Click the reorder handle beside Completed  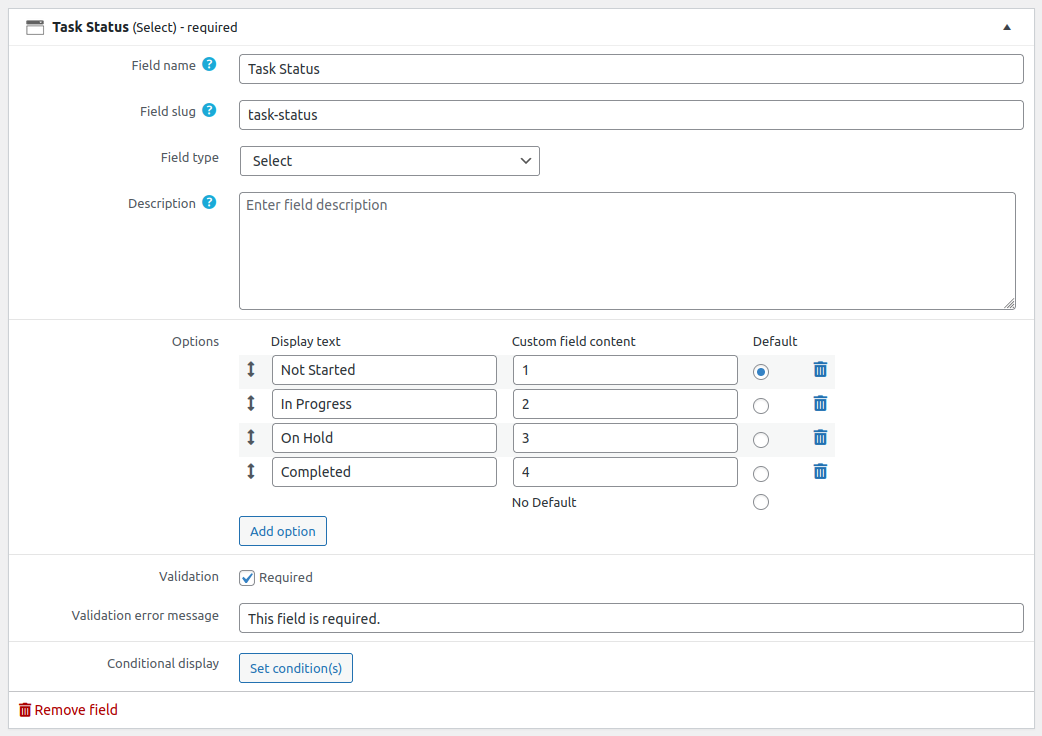point(251,472)
